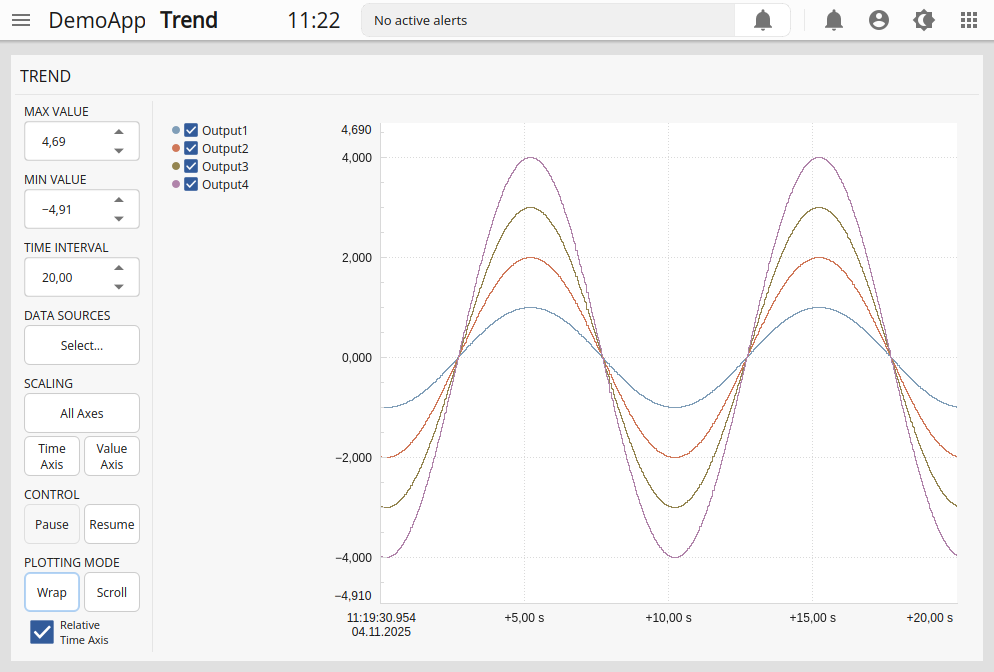Viewport: 994px width, 672px height.
Task: Decrease Min Value with down arrow
Action: (119, 219)
